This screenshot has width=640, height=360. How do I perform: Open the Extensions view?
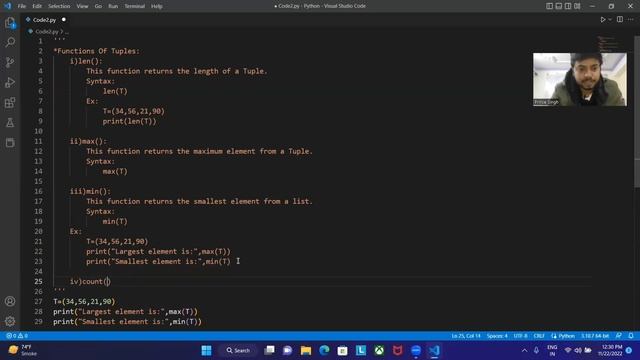tap(10, 102)
